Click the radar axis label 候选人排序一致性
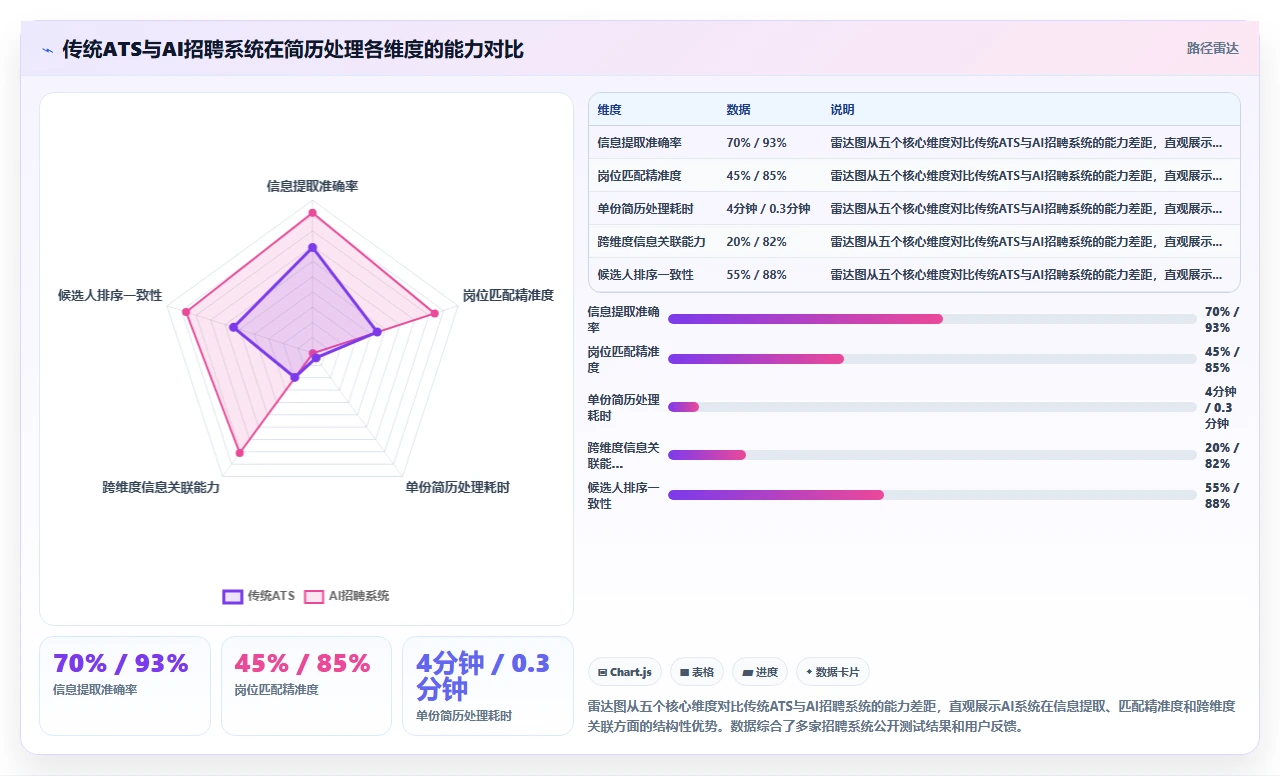The height and width of the screenshot is (776, 1280). pos(110,295)
